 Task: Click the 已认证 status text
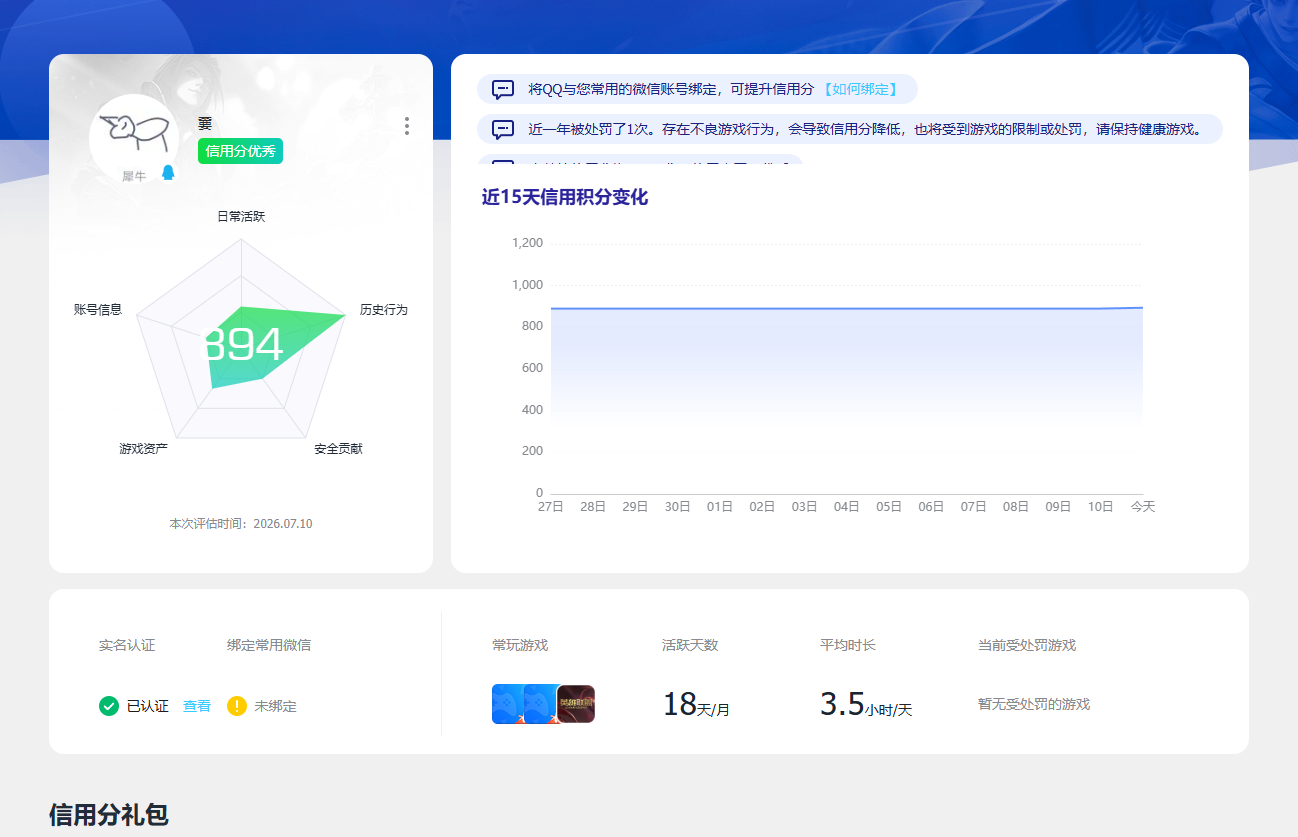[147, 706]
